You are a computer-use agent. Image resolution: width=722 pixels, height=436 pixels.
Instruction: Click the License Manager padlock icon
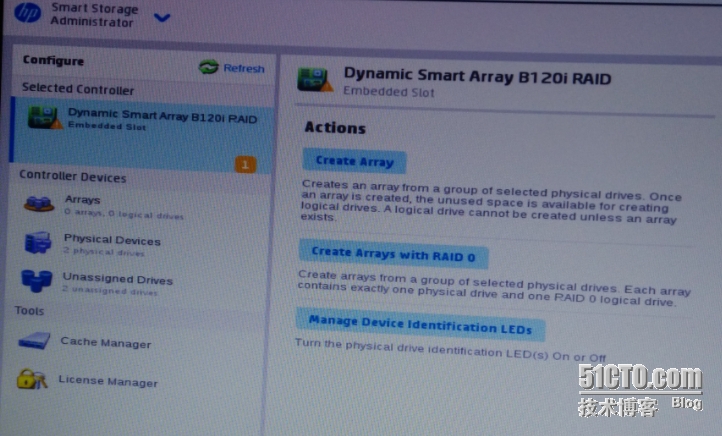pos(31,379)
